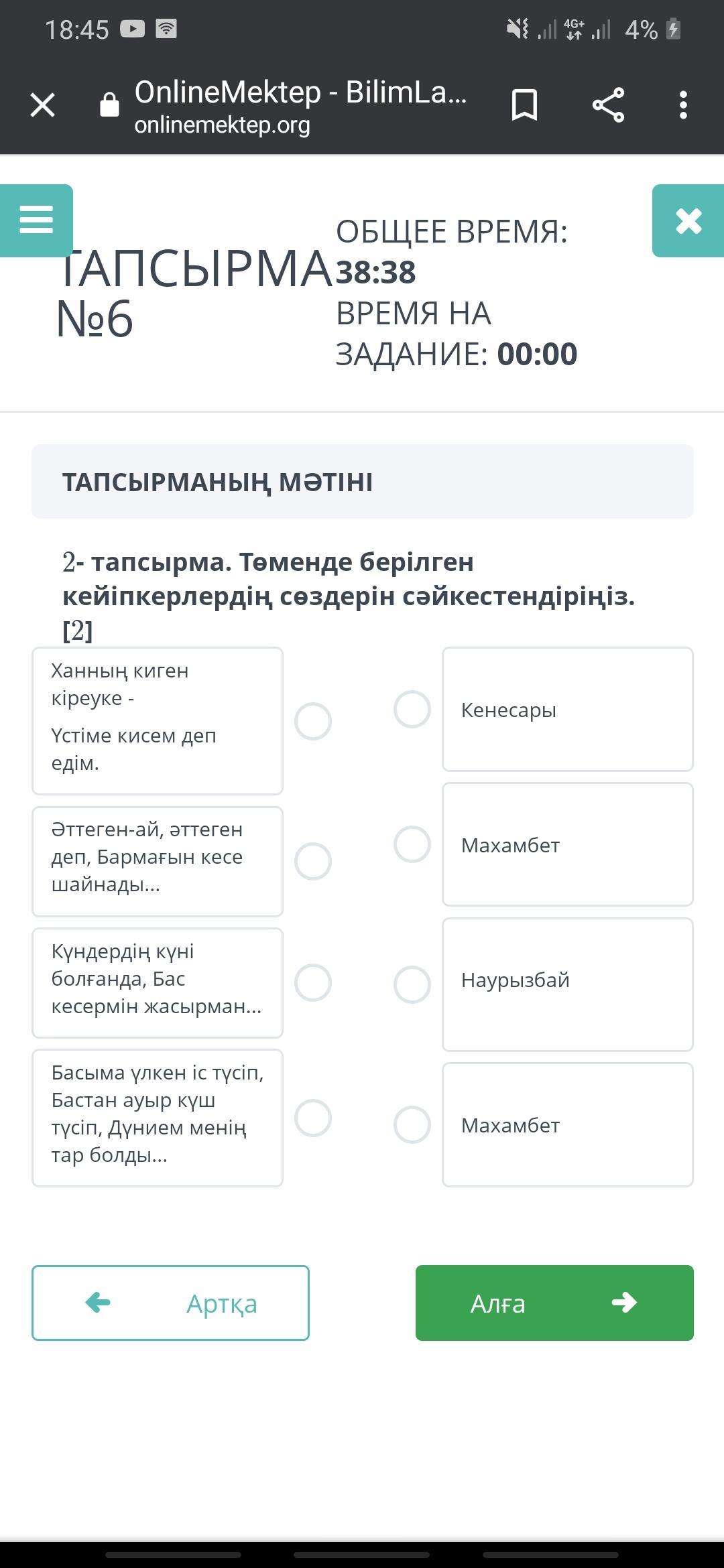
Task: Bookmark this OnlineMektep page
Action: point(524,105)
